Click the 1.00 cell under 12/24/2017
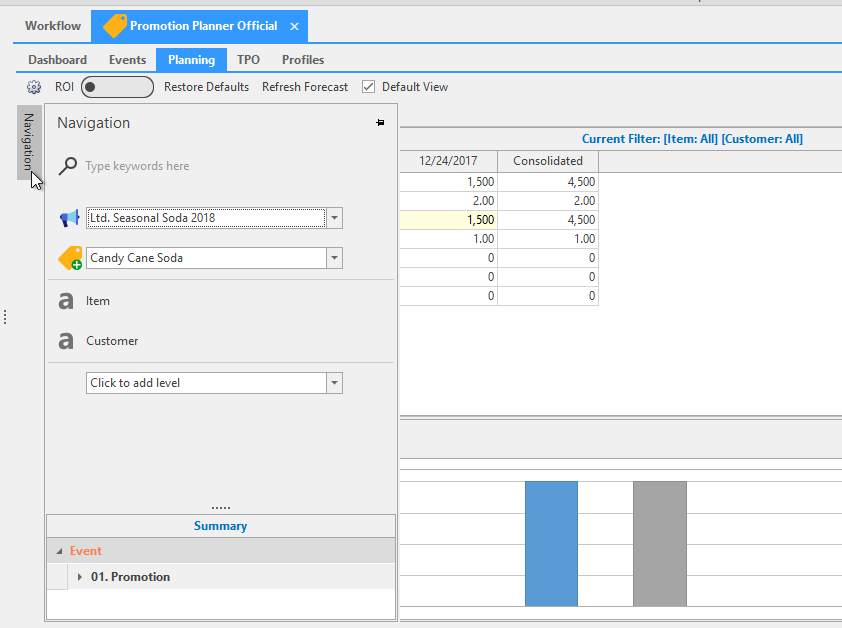 click(x=448, y=239)
